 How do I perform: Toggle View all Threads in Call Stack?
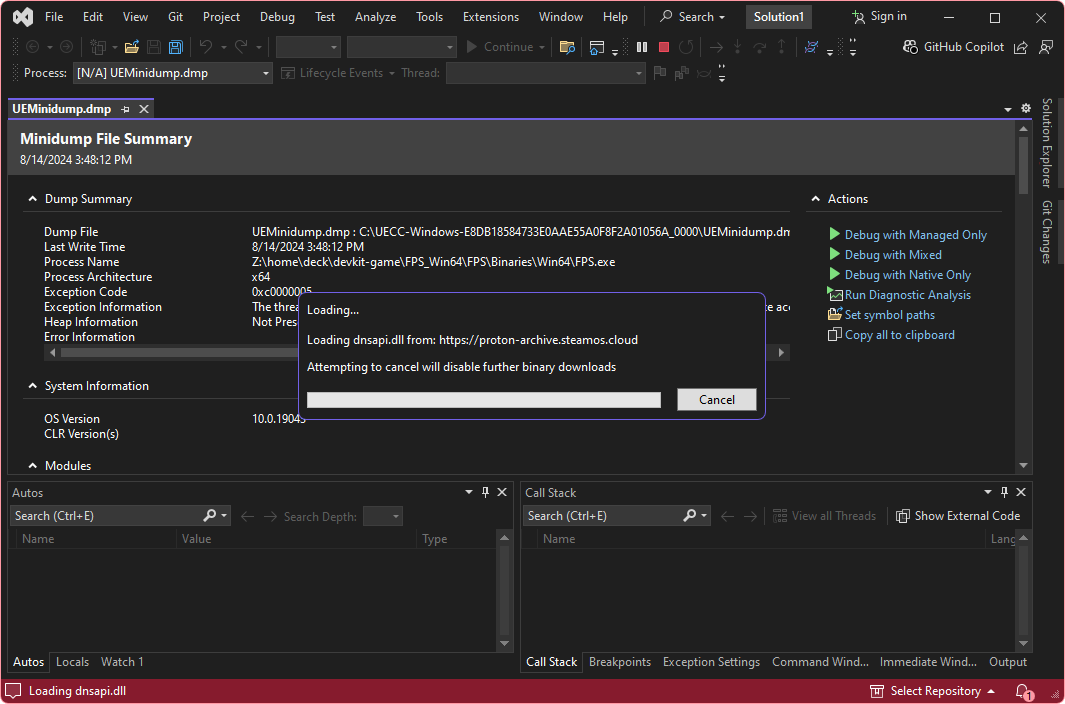[x=825, y=516]
